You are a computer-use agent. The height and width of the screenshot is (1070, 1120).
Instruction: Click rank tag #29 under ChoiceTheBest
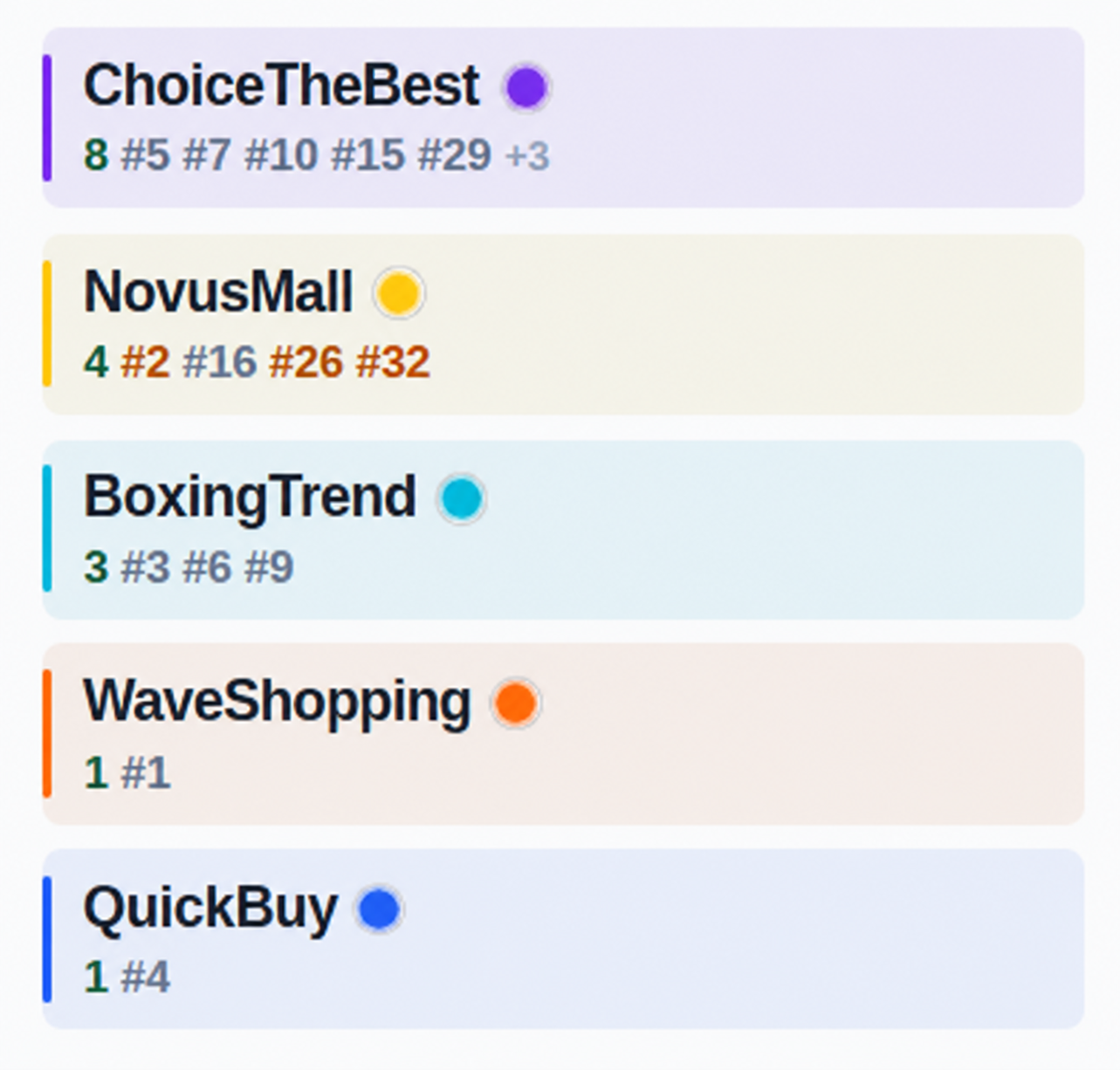tap(455, 155)
